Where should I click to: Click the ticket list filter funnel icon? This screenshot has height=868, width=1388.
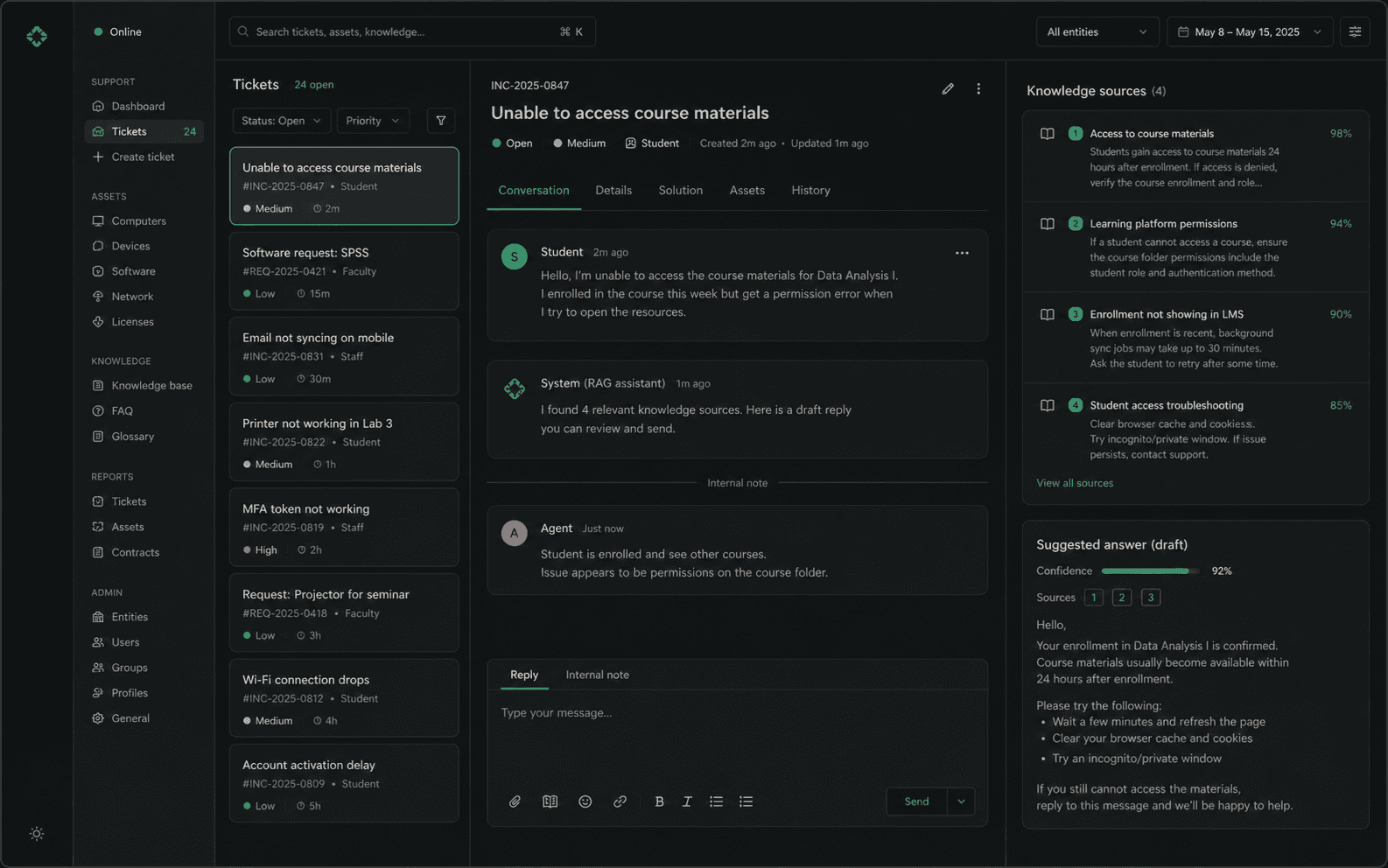[x=441, y=121]
